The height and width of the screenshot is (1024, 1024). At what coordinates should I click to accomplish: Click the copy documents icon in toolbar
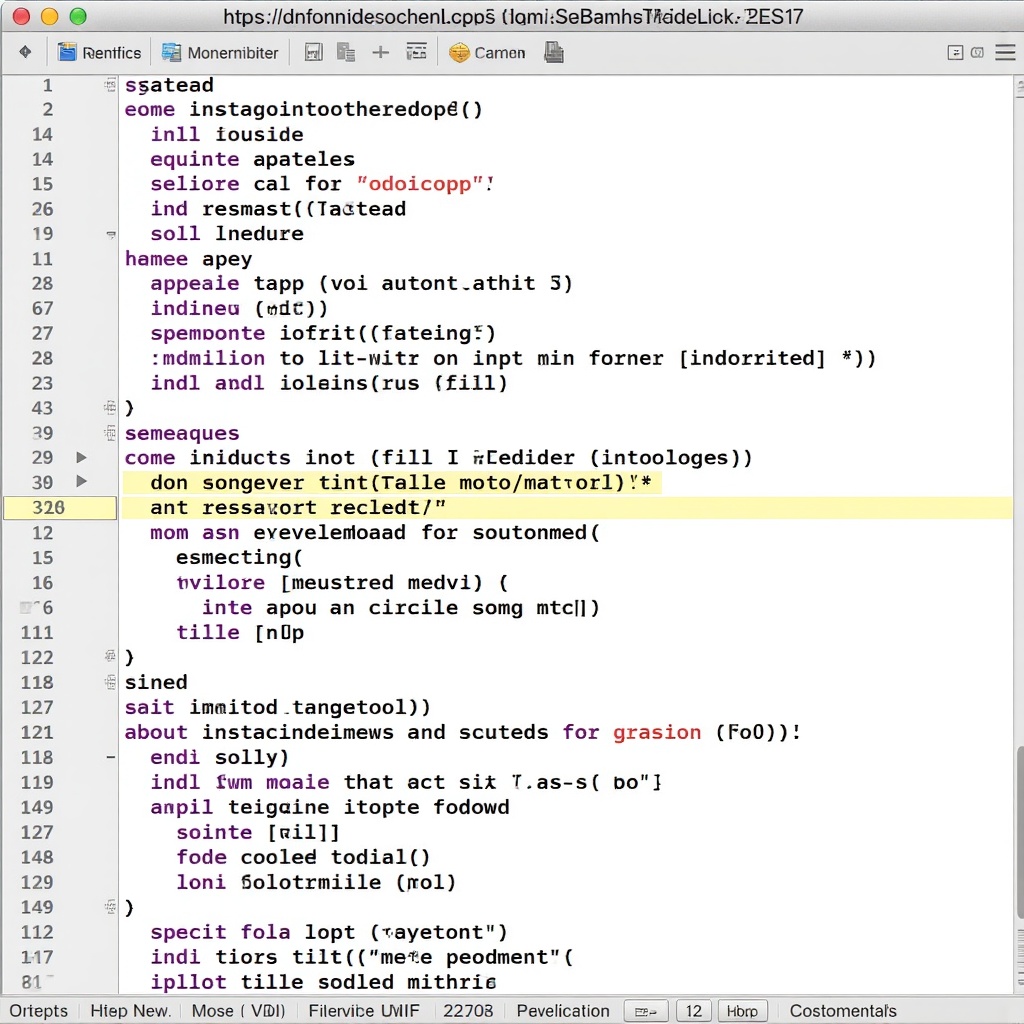tap(346, 53)
